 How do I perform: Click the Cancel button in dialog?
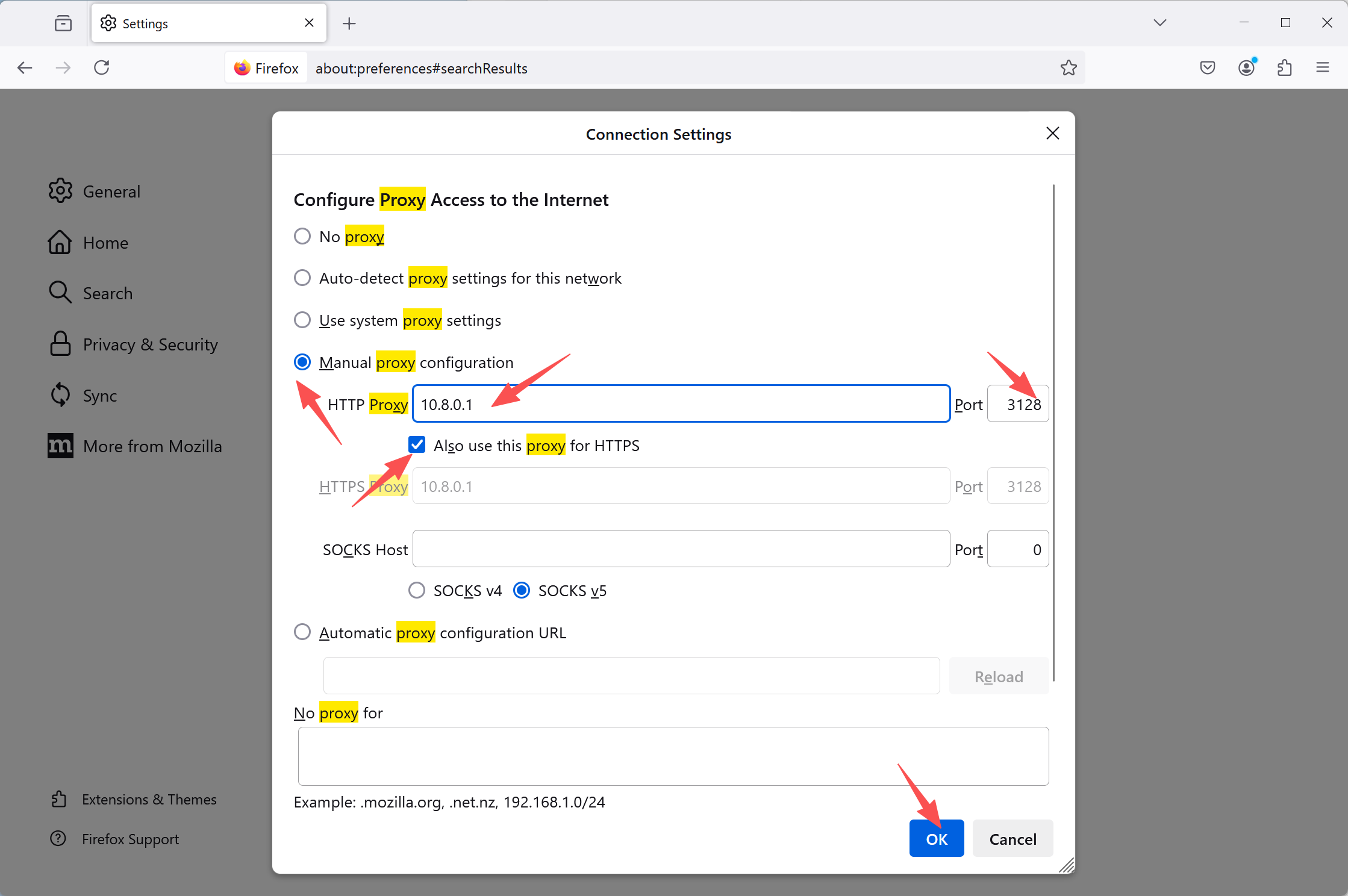pyautogui.click(x=1013, y=839)
